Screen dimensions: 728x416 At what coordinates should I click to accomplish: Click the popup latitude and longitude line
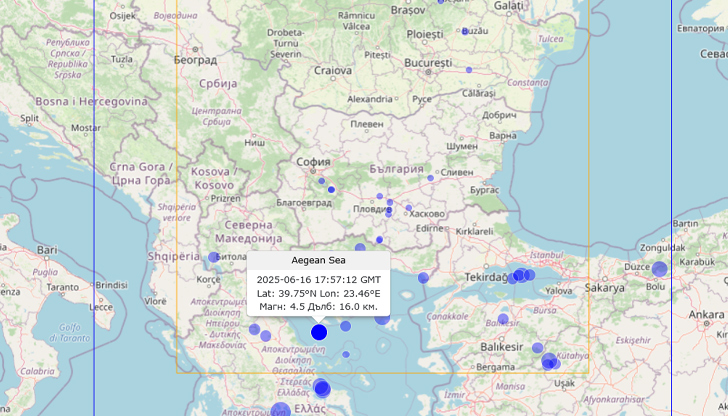tap(318, 293)
